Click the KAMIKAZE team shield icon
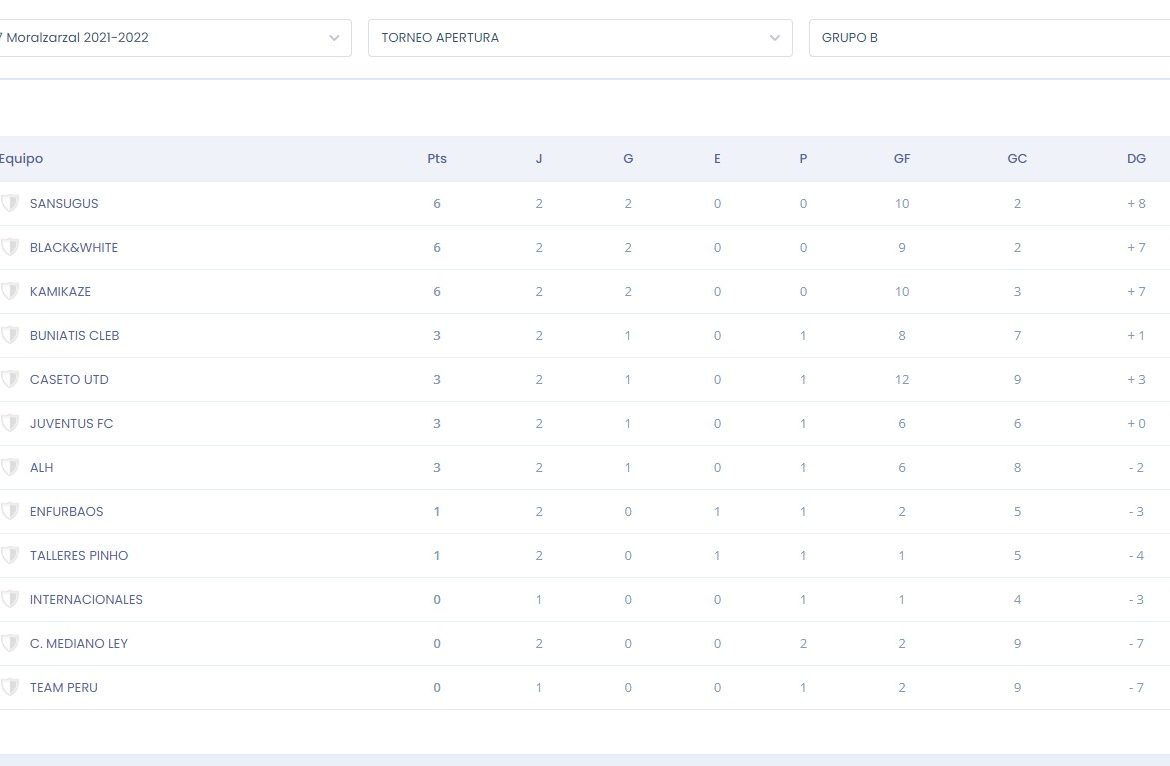 pos(10,292)
